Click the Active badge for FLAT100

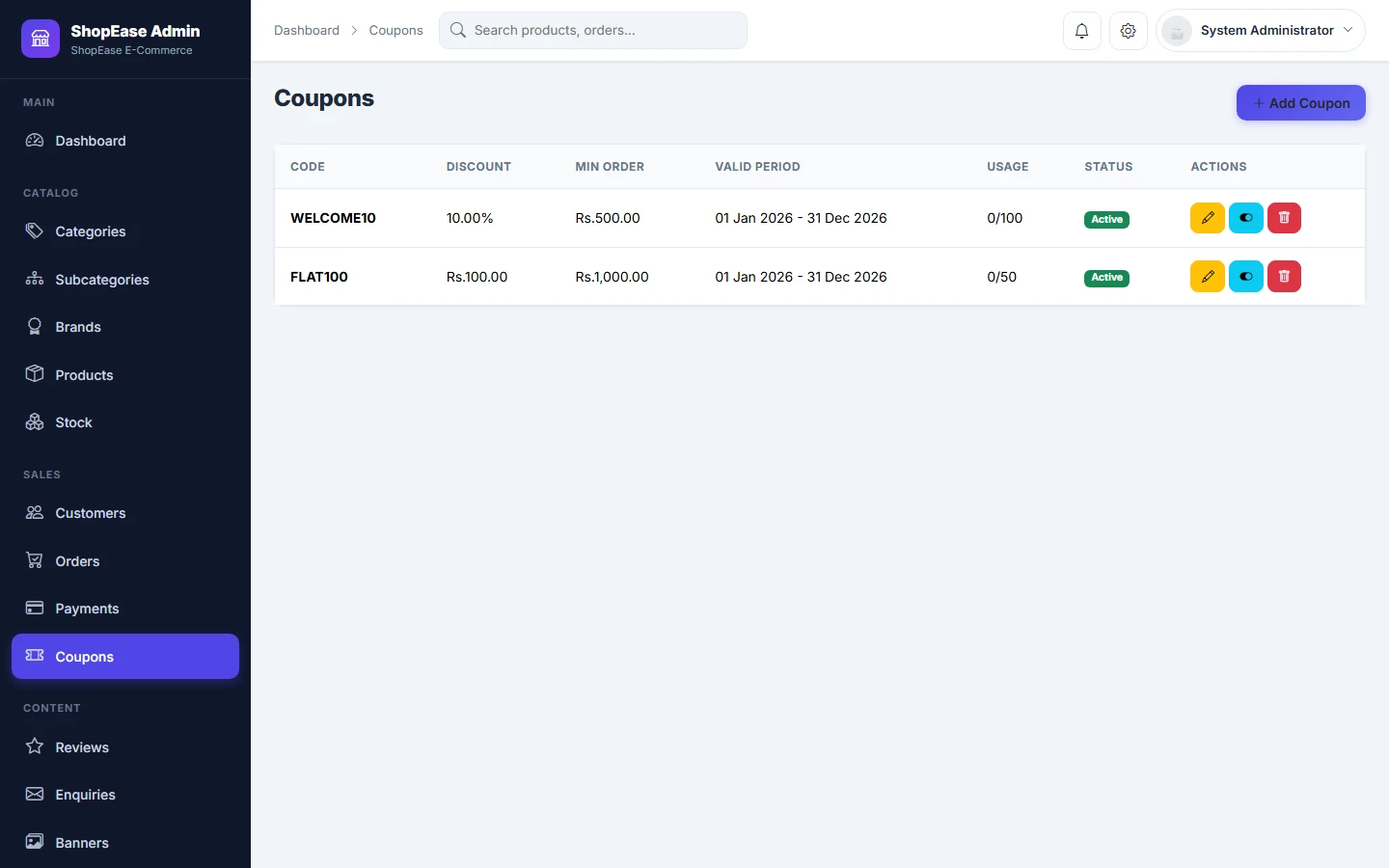click(1106, 278)
